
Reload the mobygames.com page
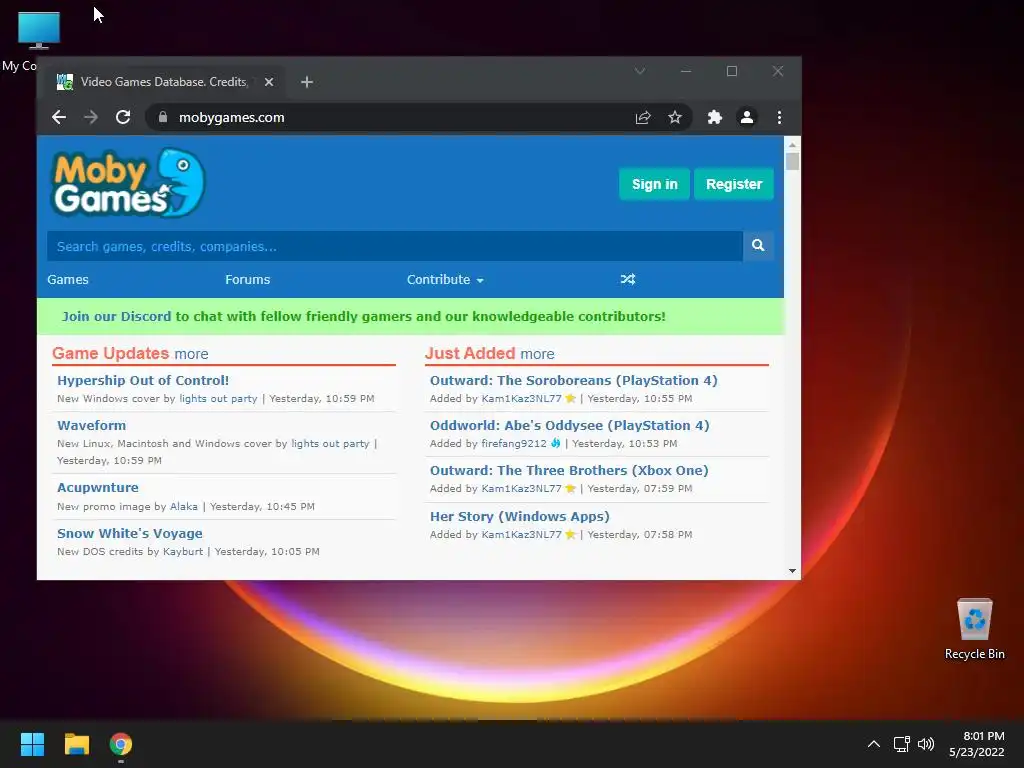point(123,117)
